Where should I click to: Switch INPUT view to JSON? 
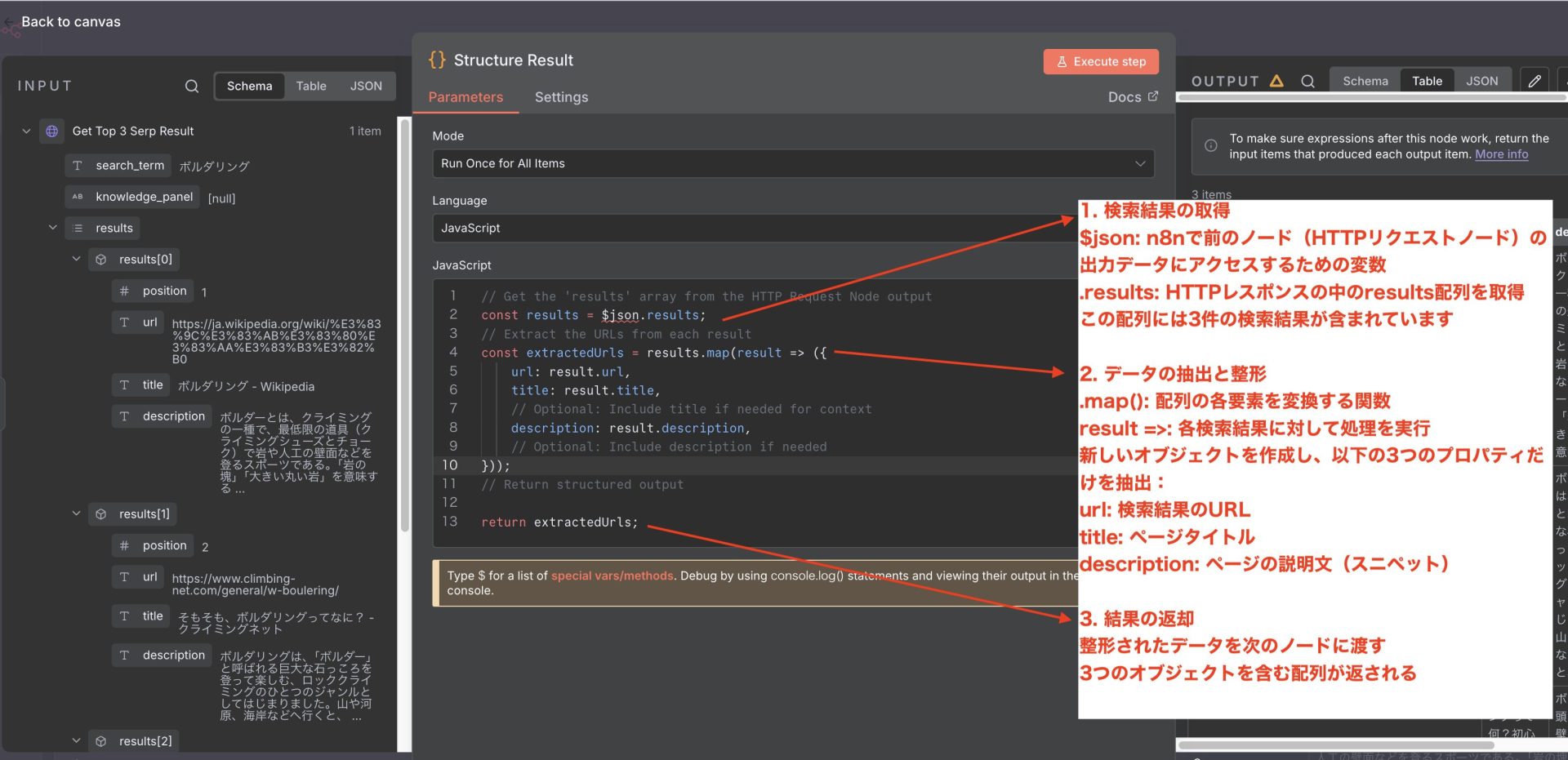366,86
